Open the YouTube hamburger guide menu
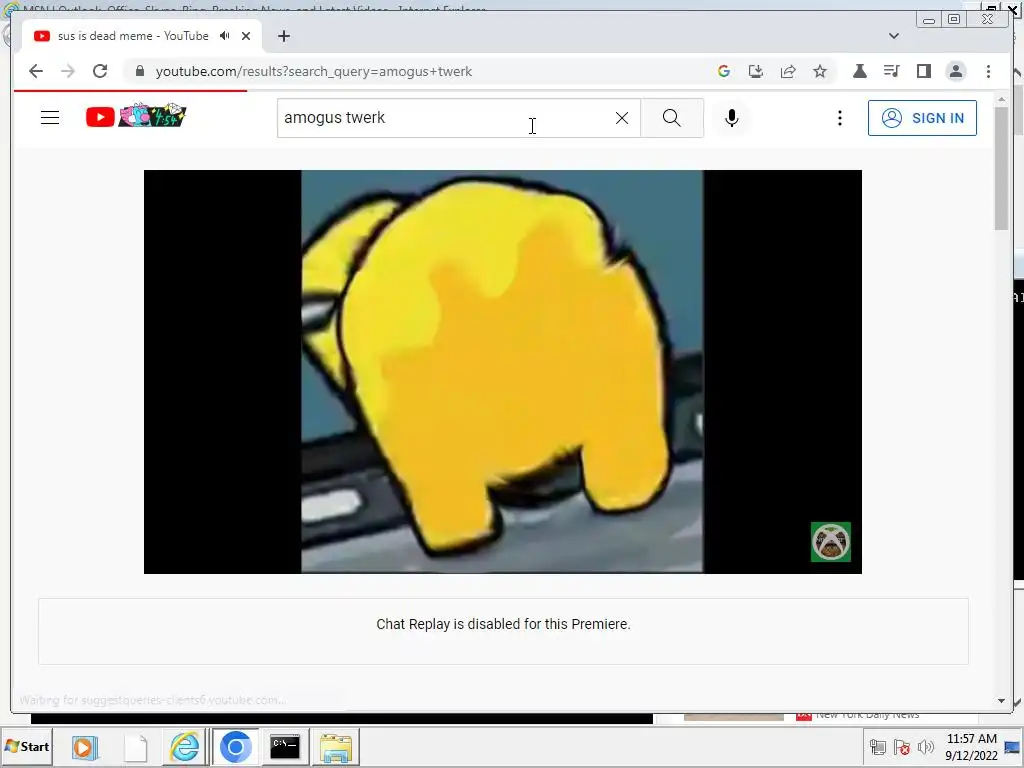Viewport: 1024px width, 768px height. [50, 118]
